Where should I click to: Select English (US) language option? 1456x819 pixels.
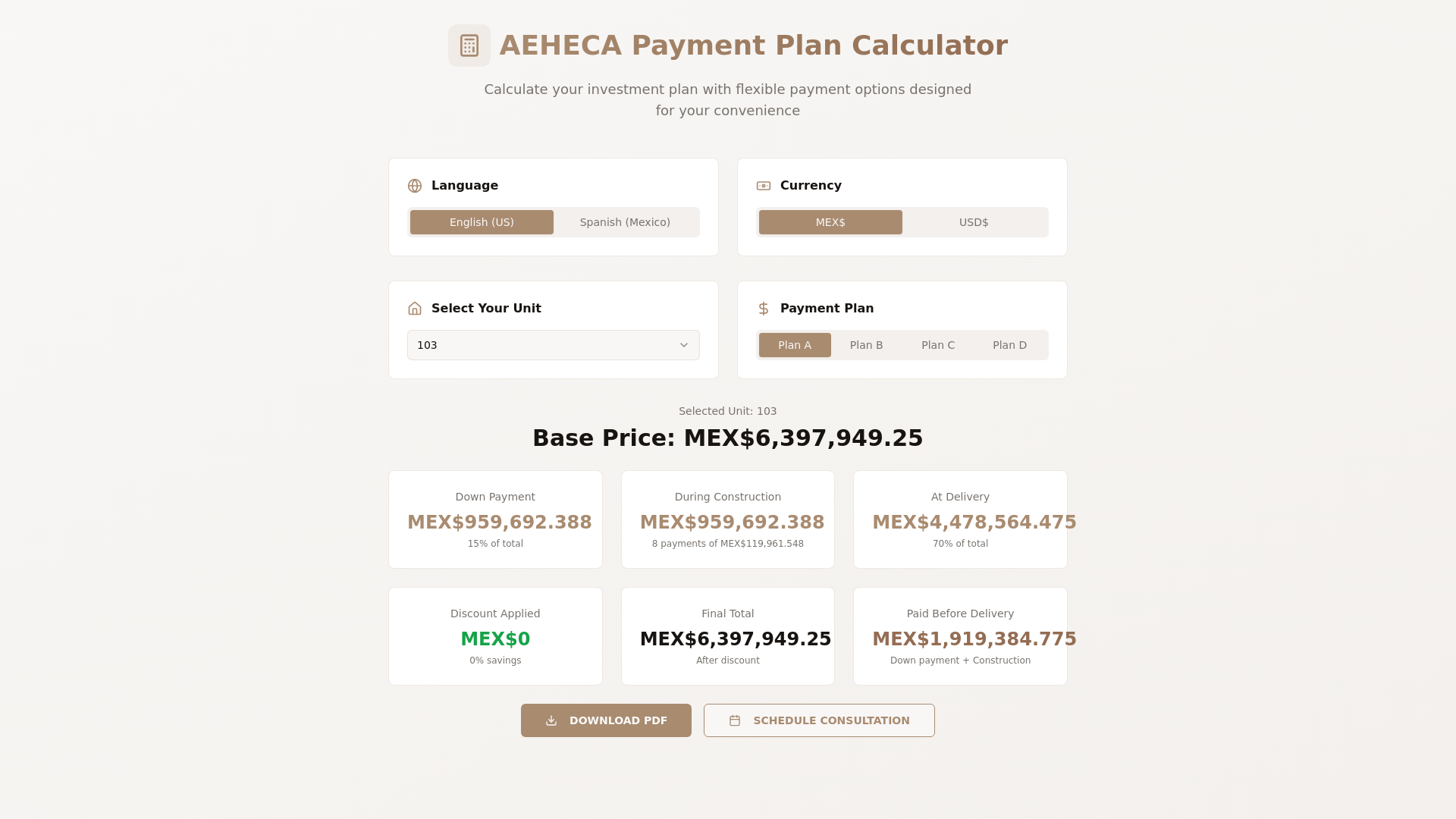(x=482, y=222)
